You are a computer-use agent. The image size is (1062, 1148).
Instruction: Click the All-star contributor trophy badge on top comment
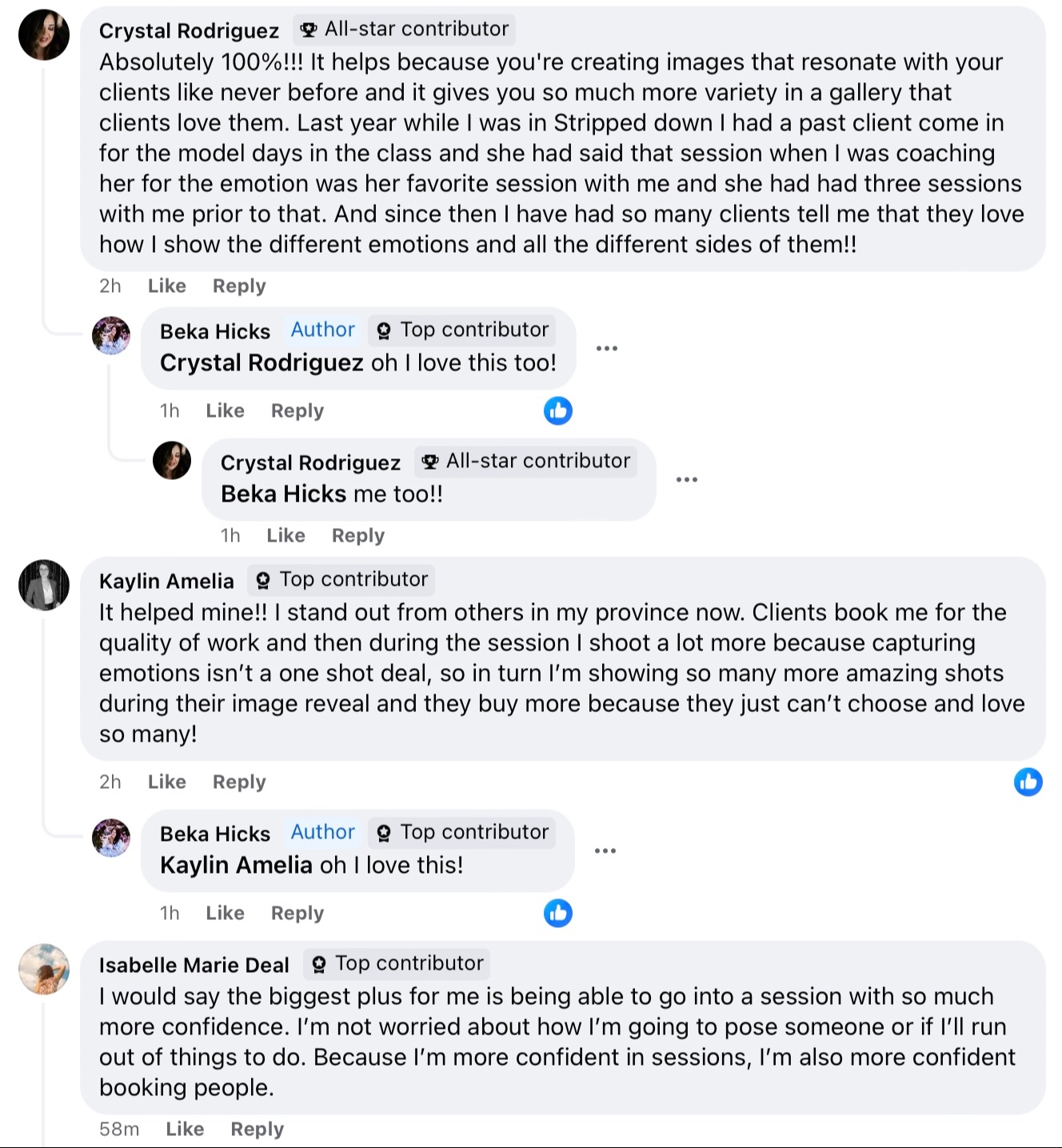point(405,30)
